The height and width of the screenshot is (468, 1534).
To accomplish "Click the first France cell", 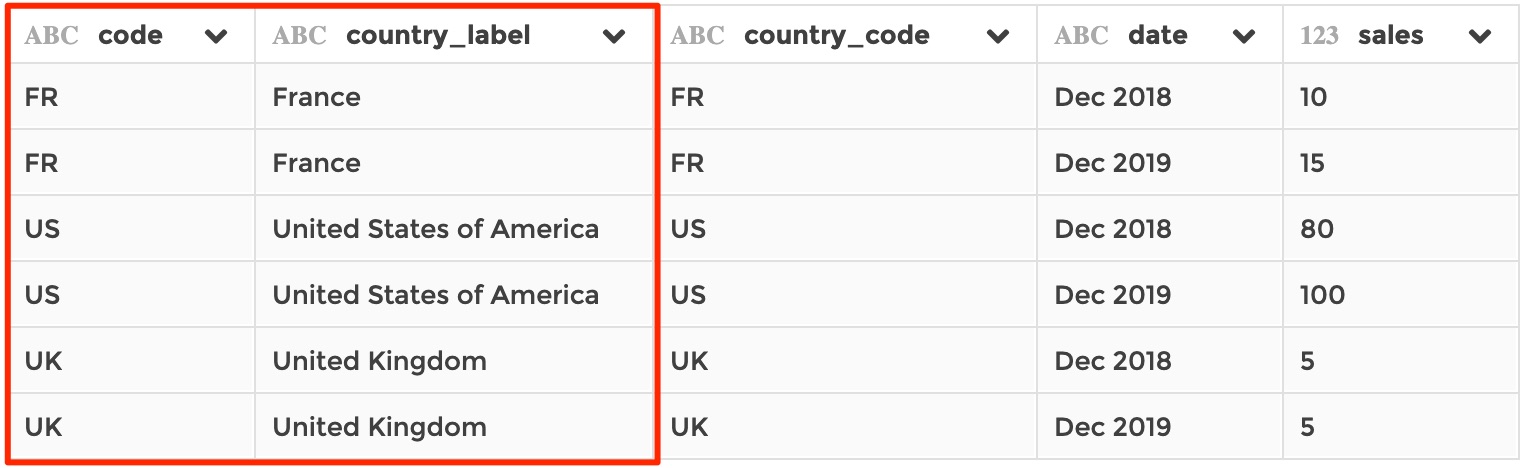I will click(316, 97).
